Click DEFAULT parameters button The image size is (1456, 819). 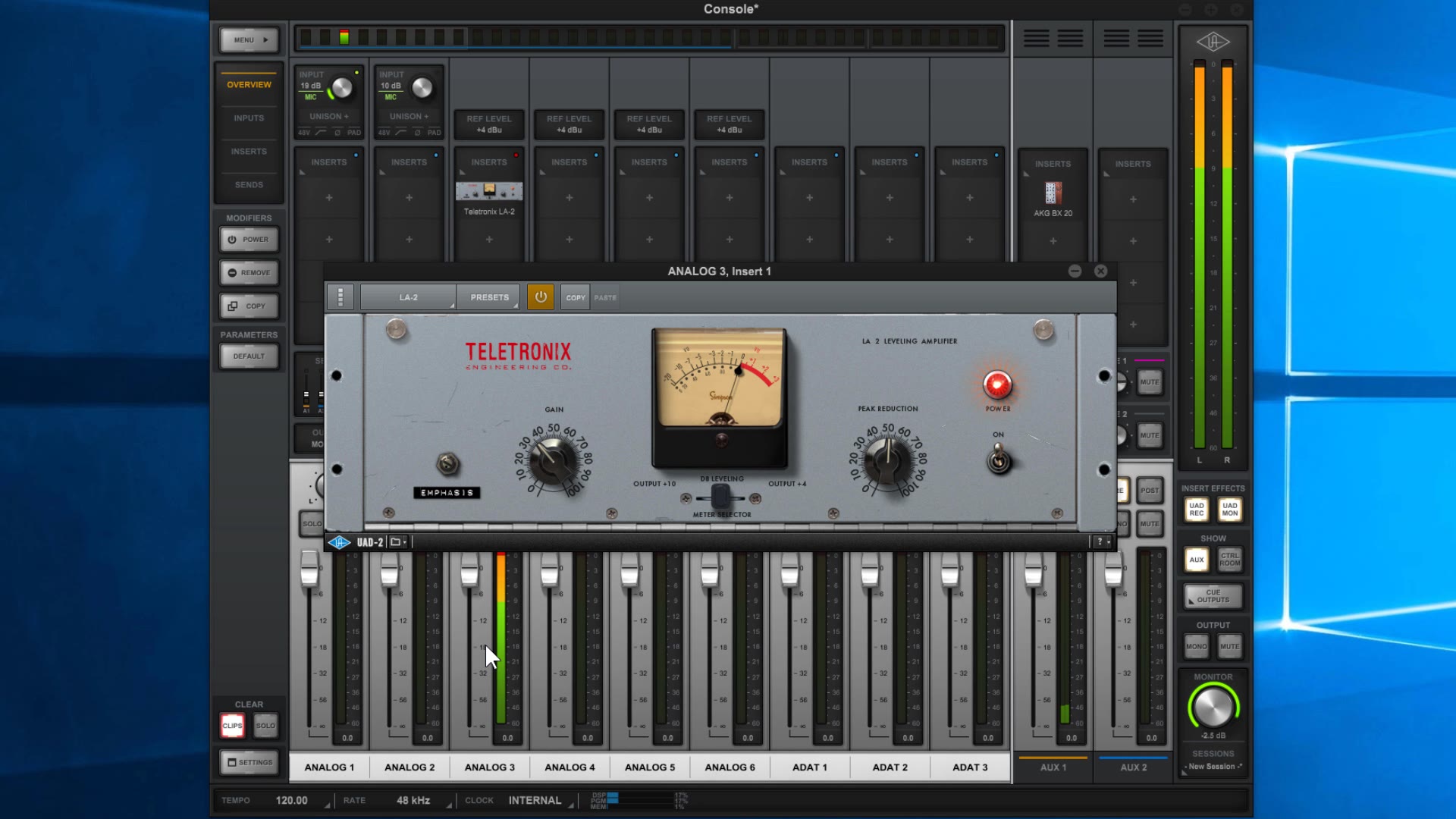point(249,356)
